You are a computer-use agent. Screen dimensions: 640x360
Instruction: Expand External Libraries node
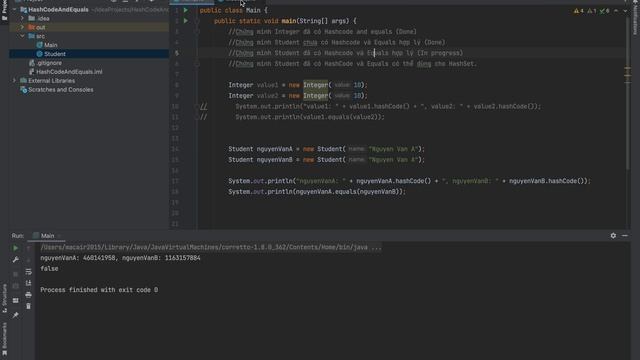point(15,81)
